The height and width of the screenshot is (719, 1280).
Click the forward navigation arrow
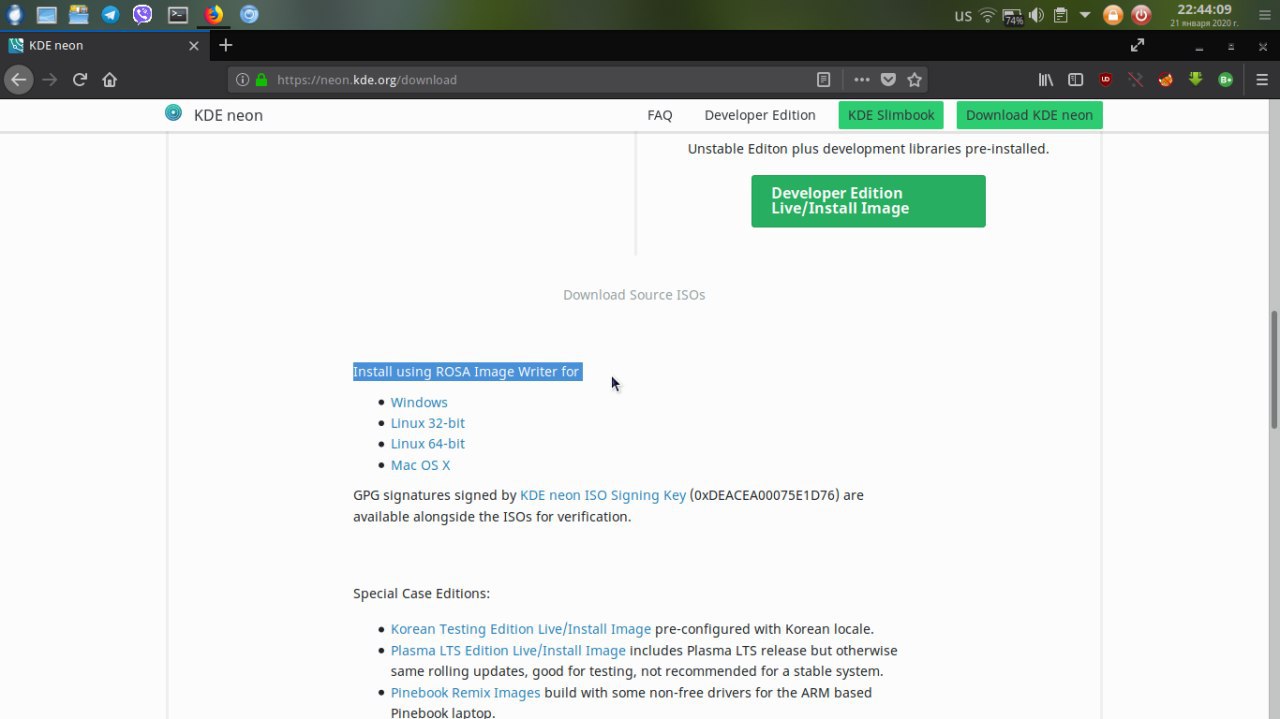tap(50, 80)
